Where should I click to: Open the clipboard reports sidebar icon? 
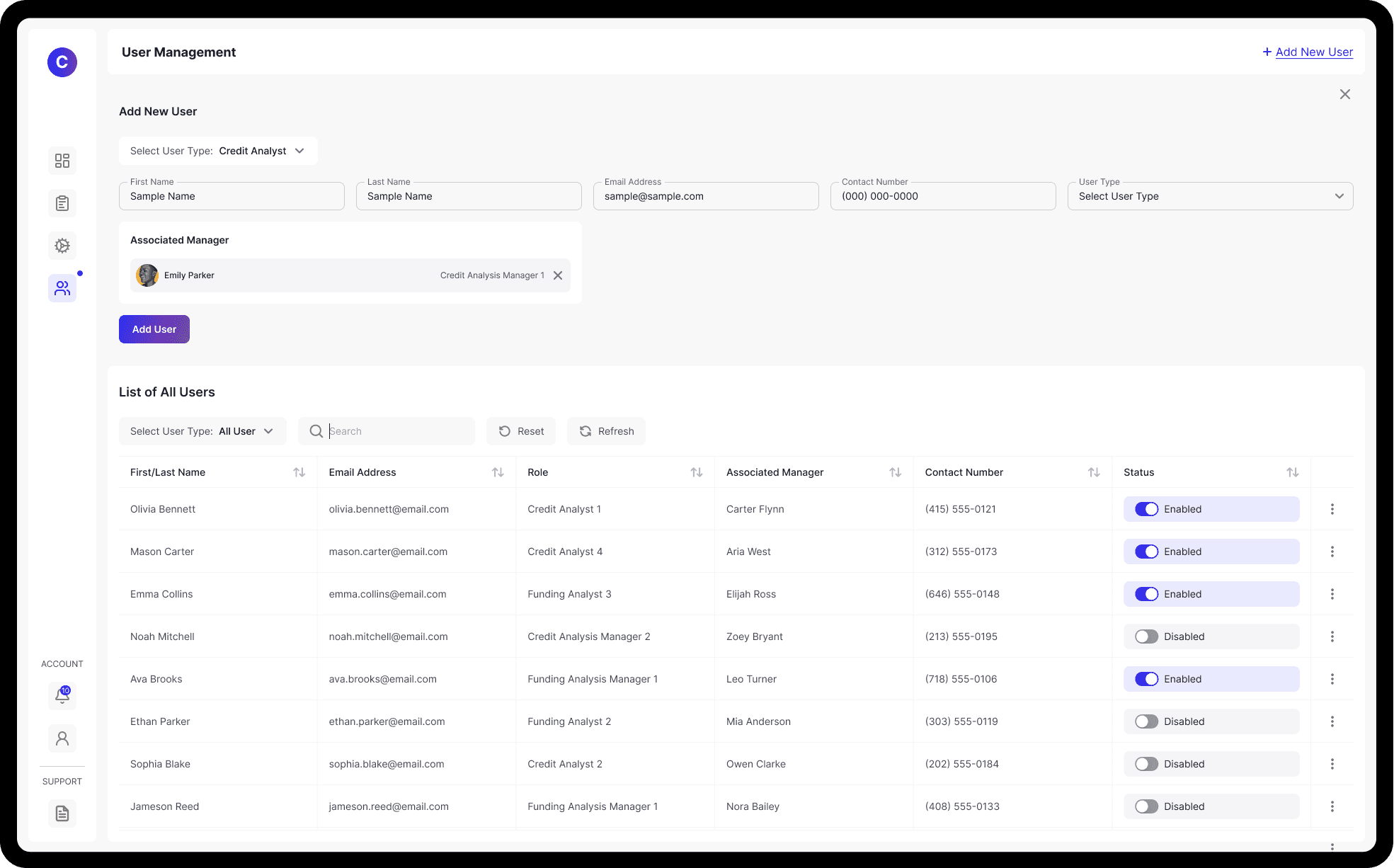tap(62, 203)
